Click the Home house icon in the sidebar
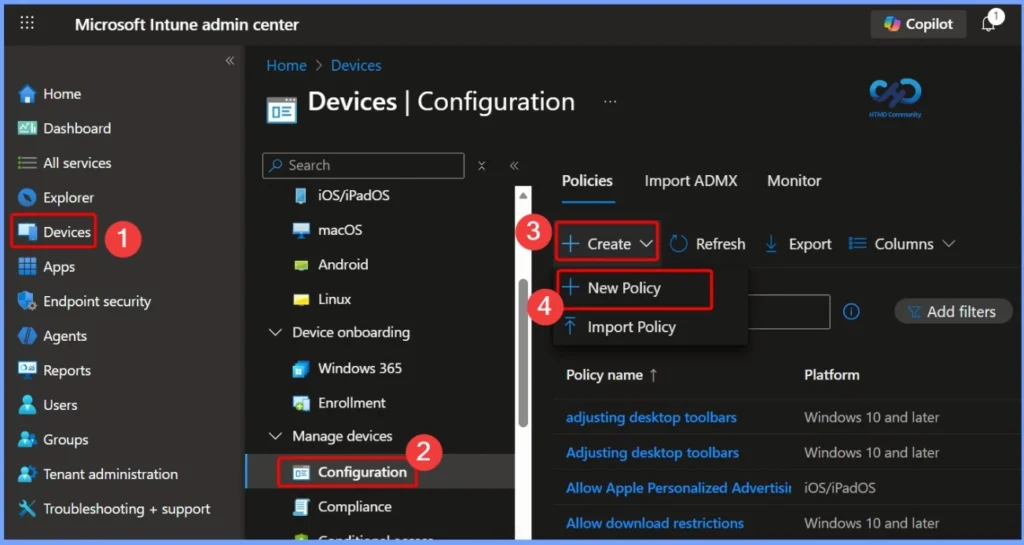 point(27,94)
